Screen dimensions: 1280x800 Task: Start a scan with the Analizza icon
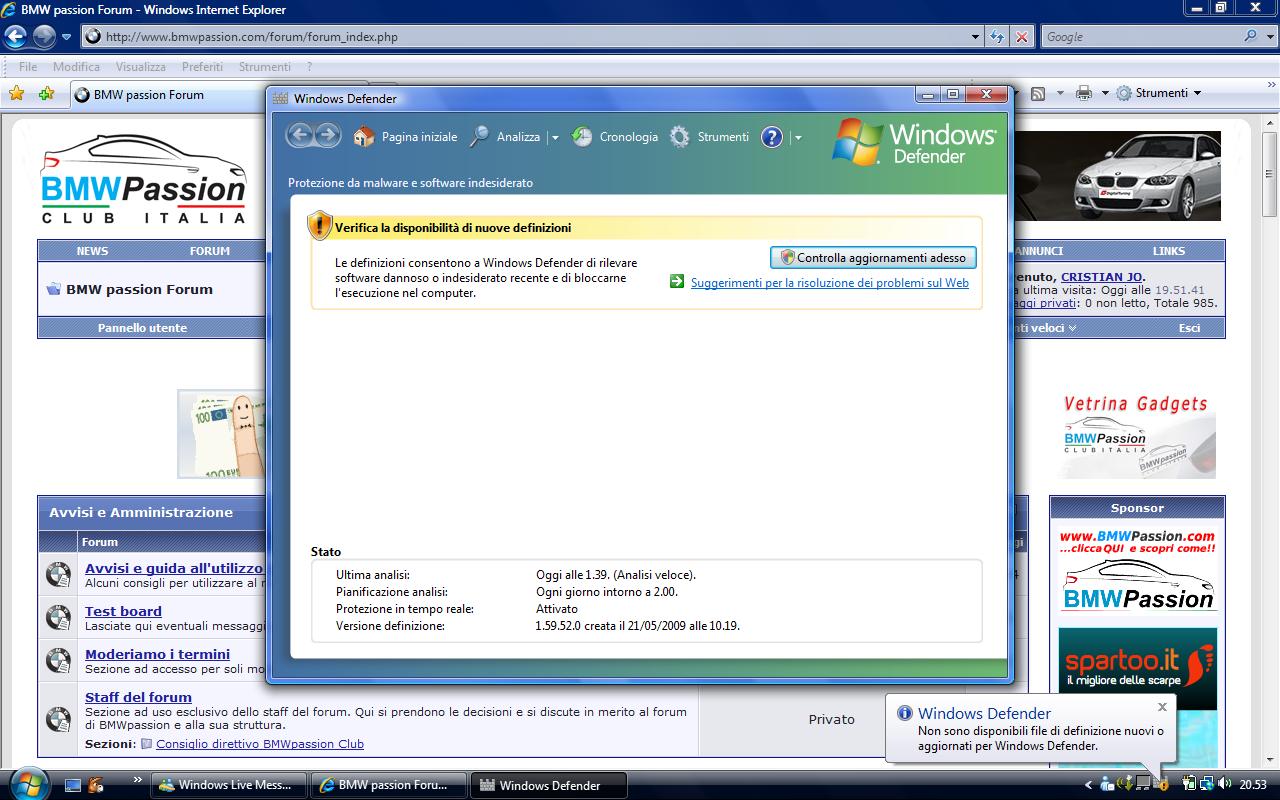pos(480,137)
